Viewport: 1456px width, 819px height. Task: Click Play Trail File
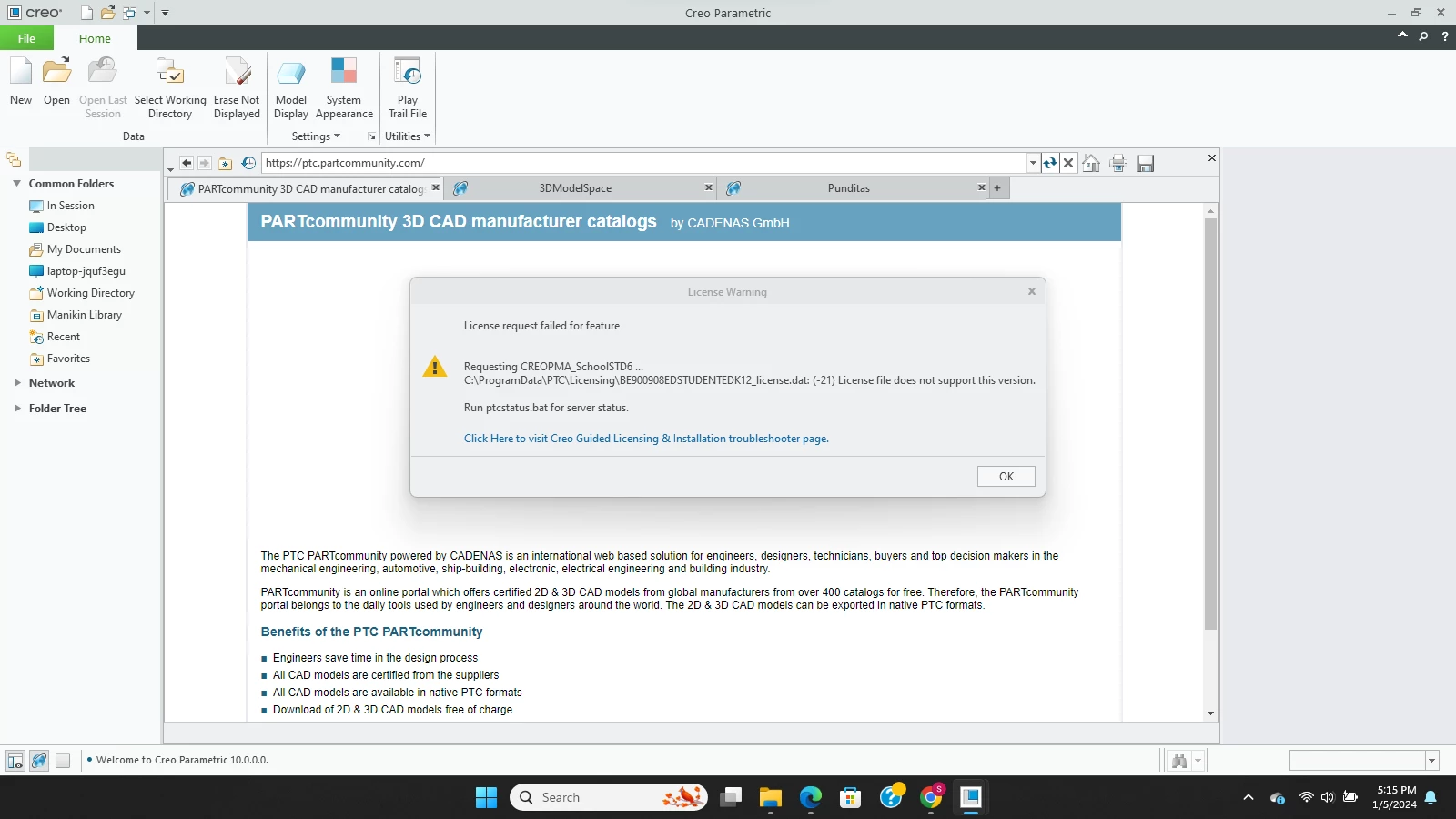point(408,87)
